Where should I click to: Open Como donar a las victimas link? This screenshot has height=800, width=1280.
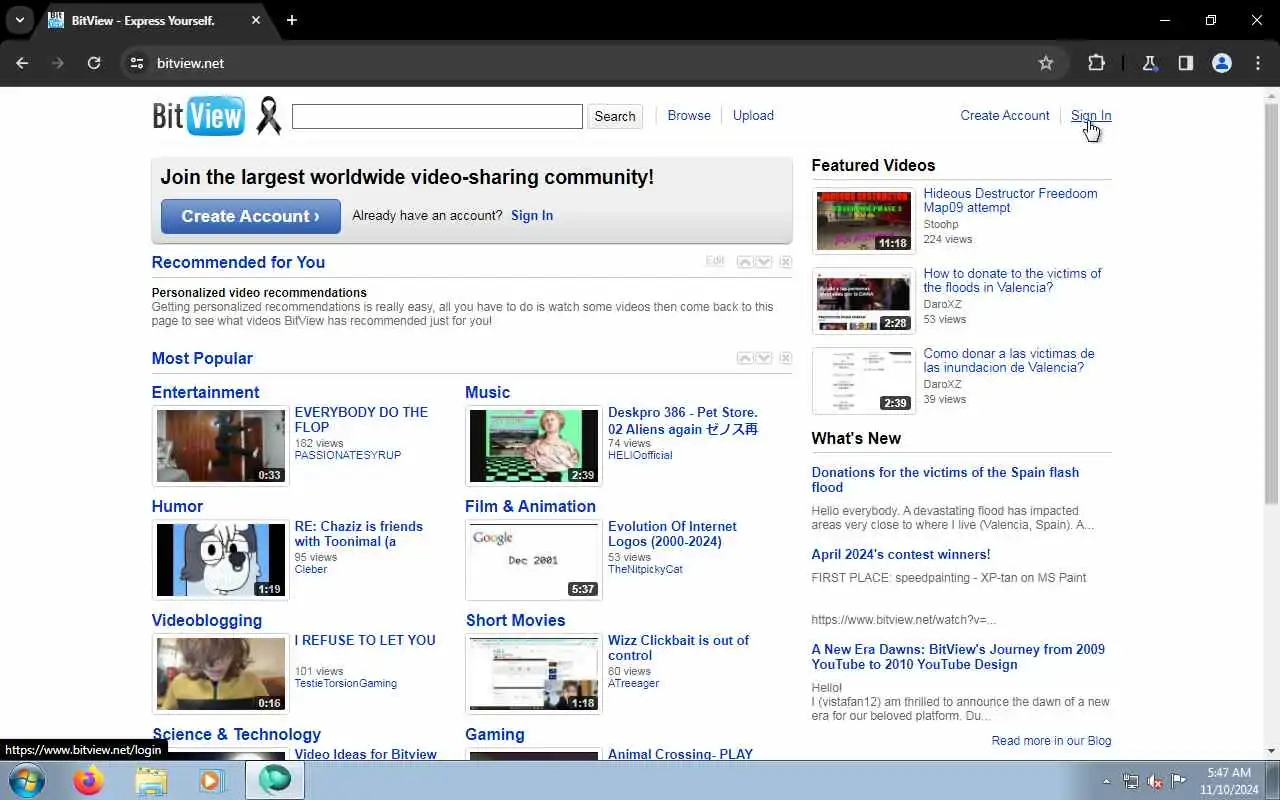pyautogui.click(x=1009, y=360)
